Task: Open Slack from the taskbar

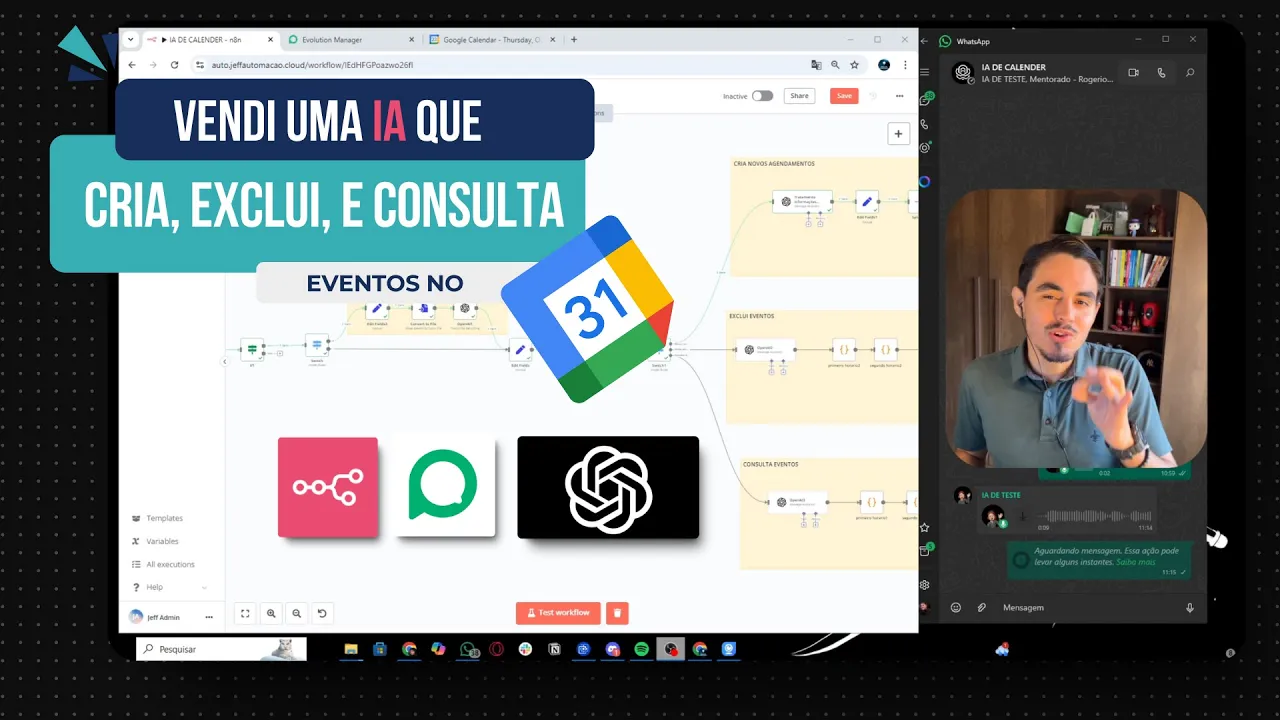Action: pyautogui.click(x=525, y=649)
